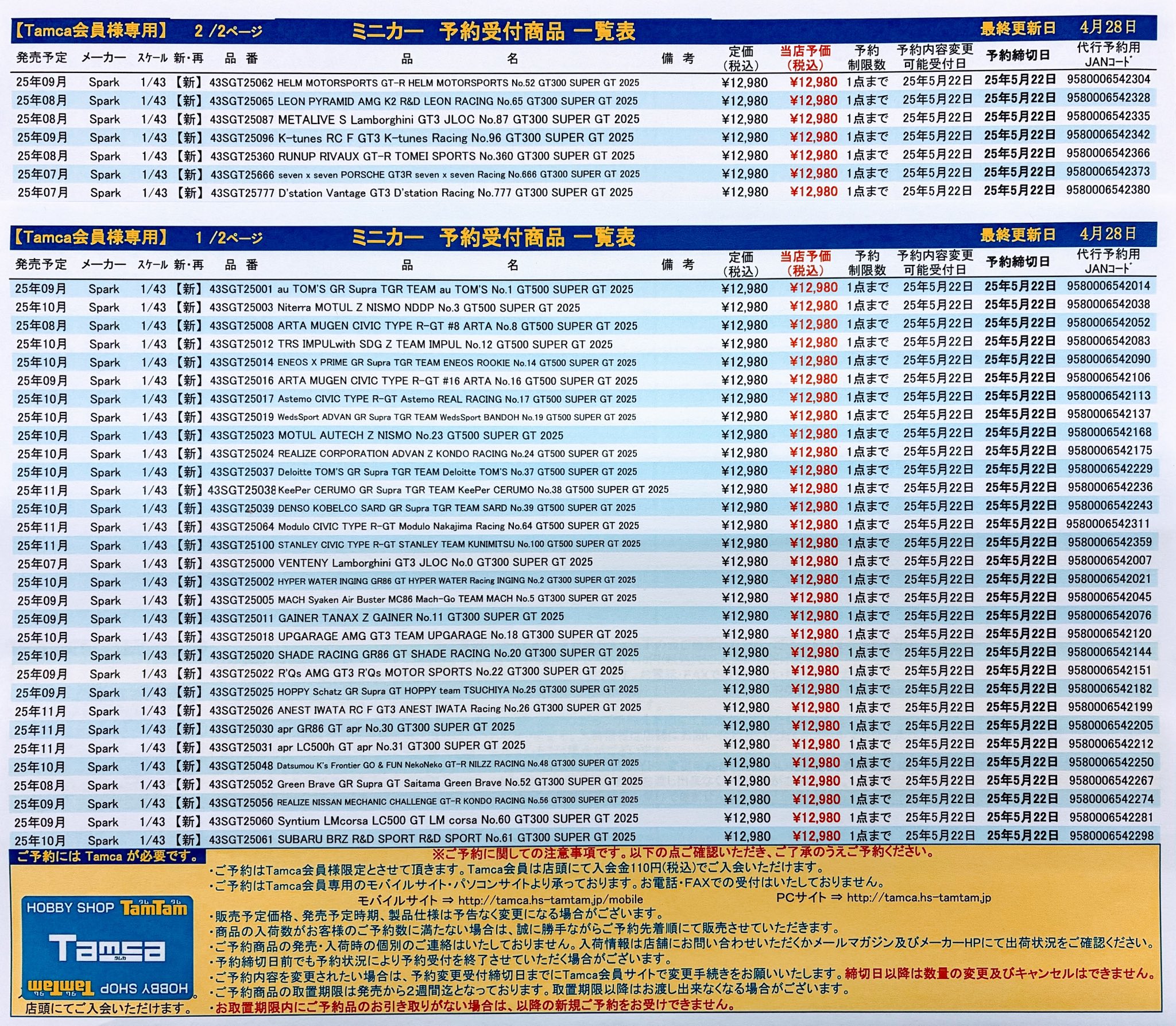
Task: Click the Green Brave GR Supra GT No.52 name
Action: (x=459, y=782)
